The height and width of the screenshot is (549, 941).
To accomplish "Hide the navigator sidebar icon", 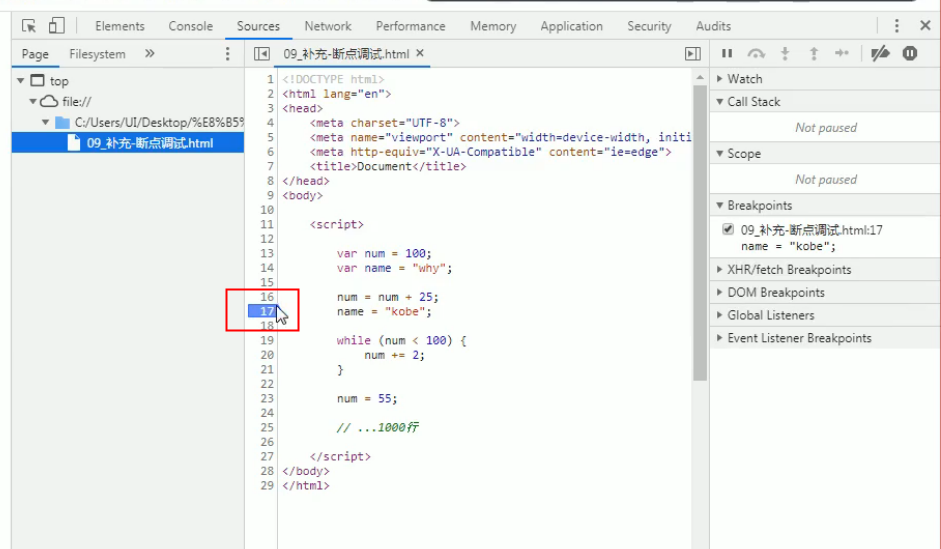I will pos(262,54).
